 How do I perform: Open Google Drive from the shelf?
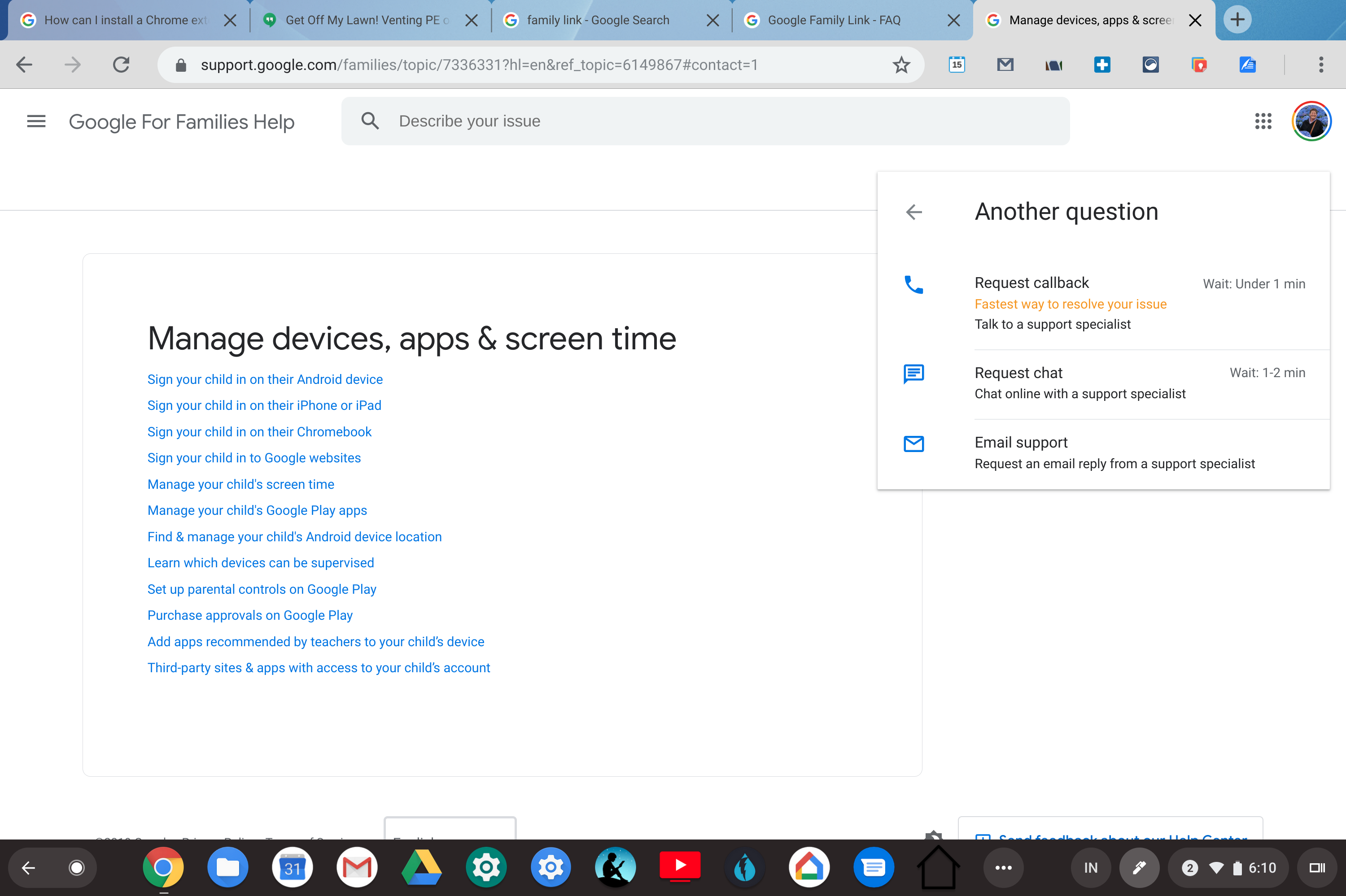click(421, 867)
